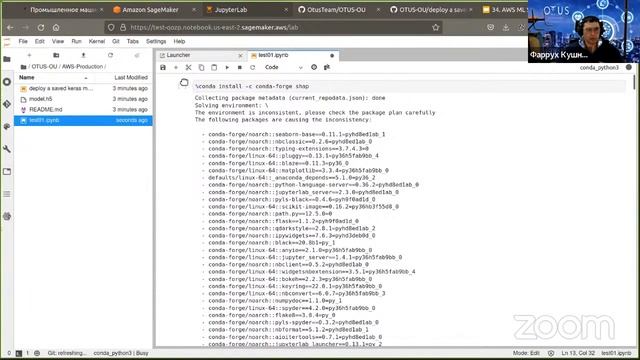Create a new folder in file browser
Screen dimensions: 640x360
[56, 55]
